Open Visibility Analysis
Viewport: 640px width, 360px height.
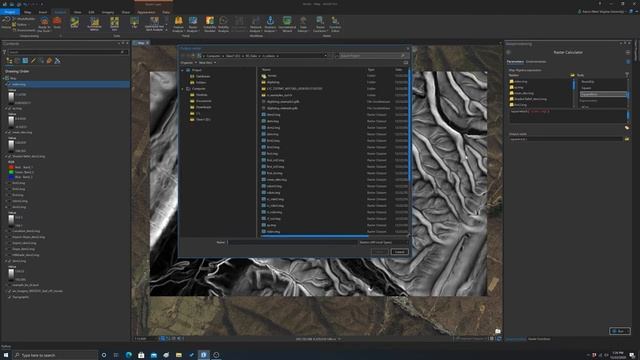click(223, 24)
